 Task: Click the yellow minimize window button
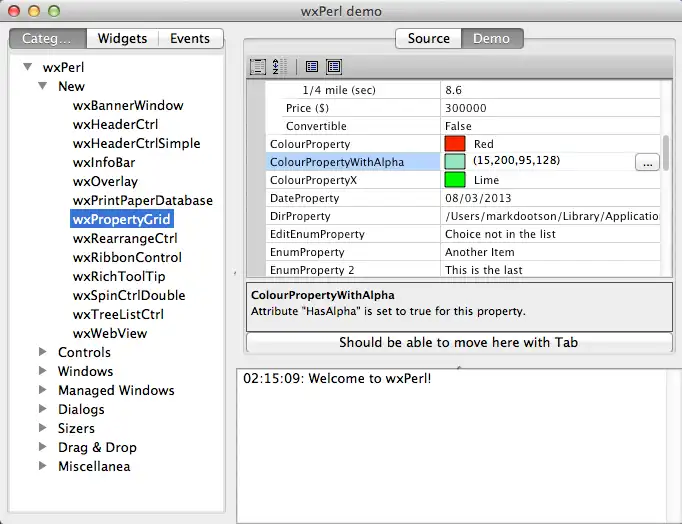(34, 11)
